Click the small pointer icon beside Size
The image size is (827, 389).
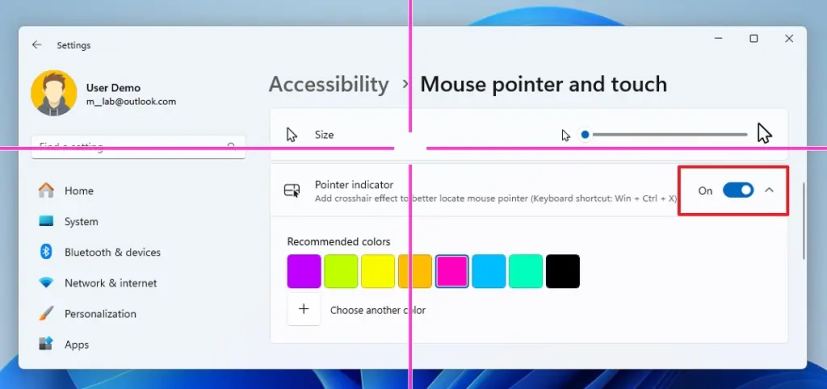click(x=292, y=134)
